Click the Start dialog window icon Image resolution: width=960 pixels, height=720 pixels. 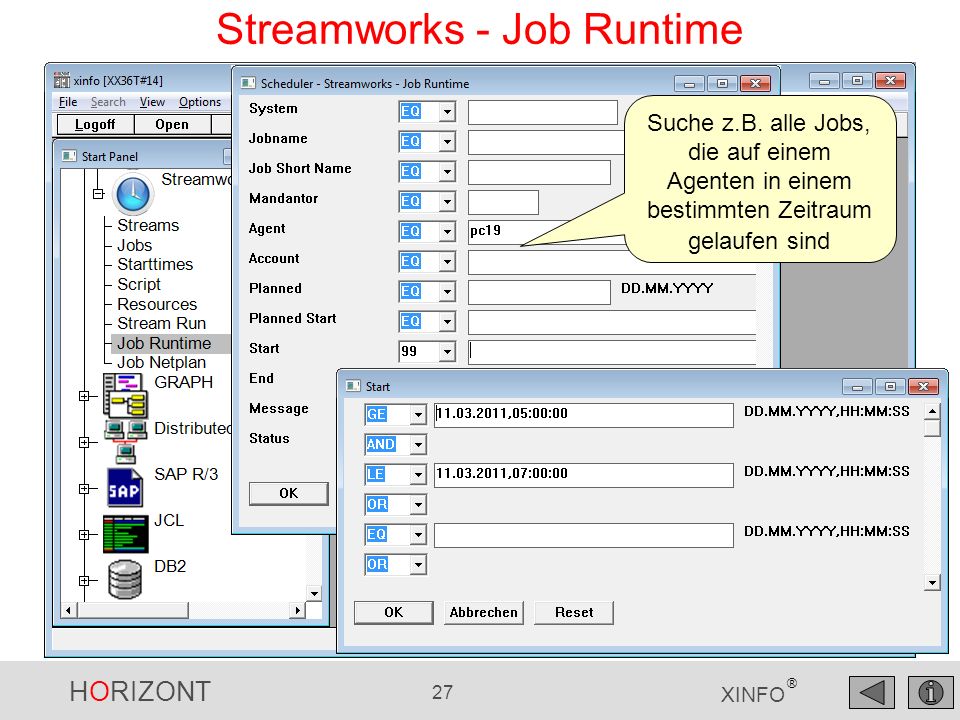pyautogui.click(x=353, y=386)
